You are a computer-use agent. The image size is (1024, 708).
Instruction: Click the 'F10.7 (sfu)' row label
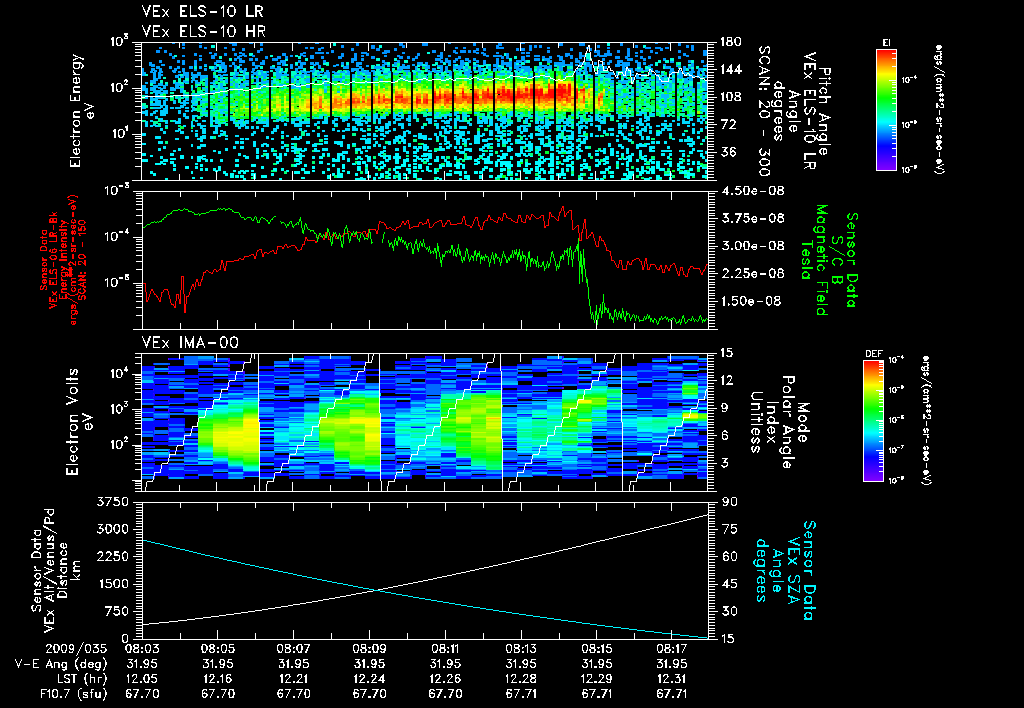click(73, 694)
